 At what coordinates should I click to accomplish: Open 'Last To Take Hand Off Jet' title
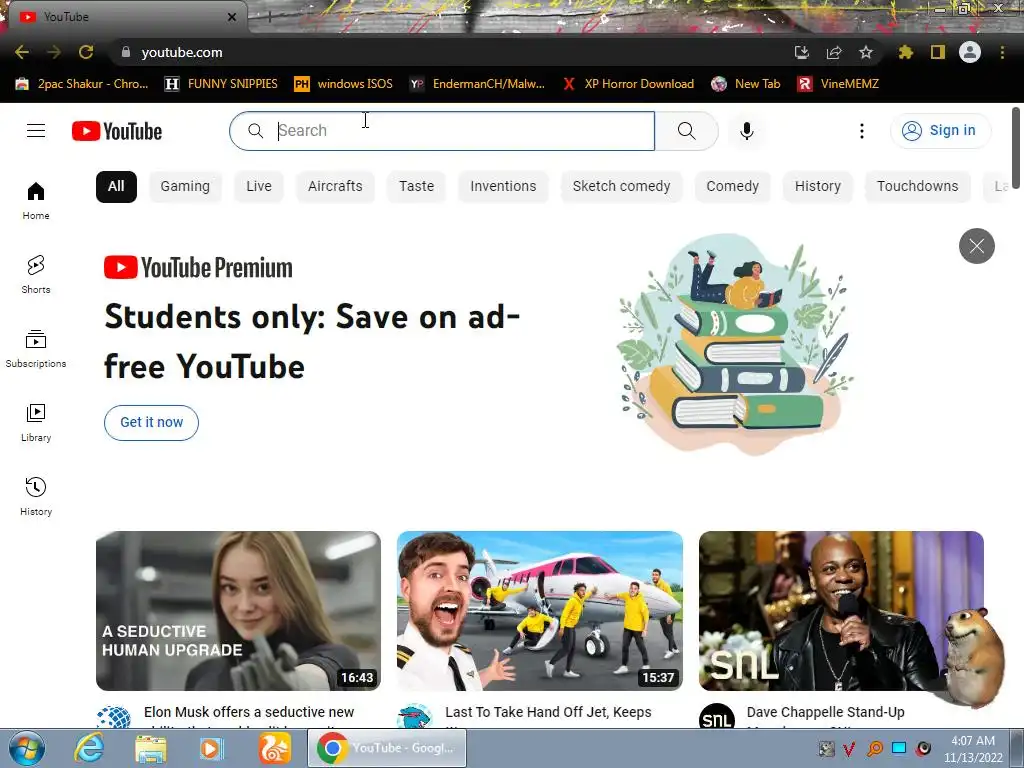coord(549,712)
